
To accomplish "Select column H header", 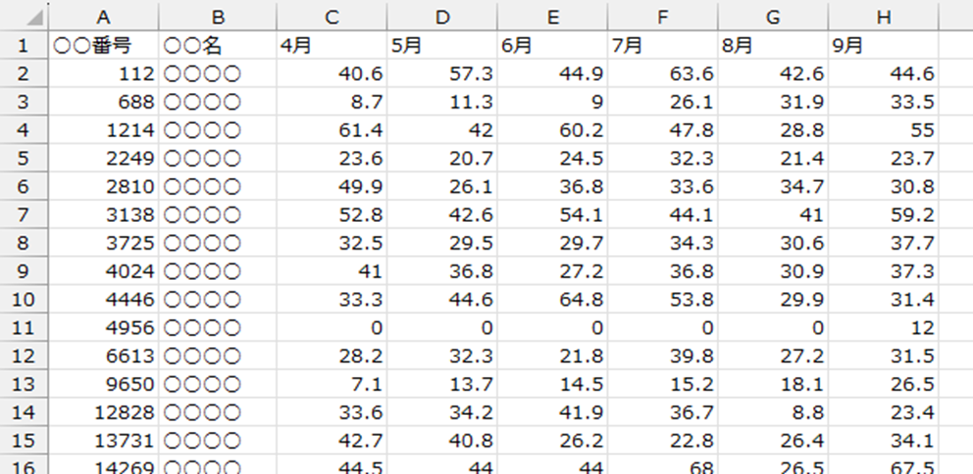I will pos(883,17).
